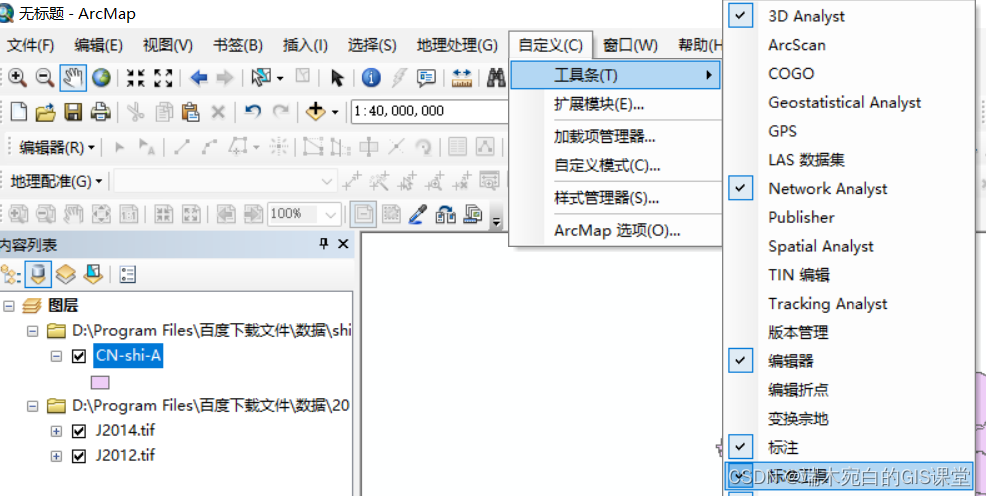Viewport: 986px width, 496px height.
Task: Paste from clipboard icon
Action: [x=191, y=112]
